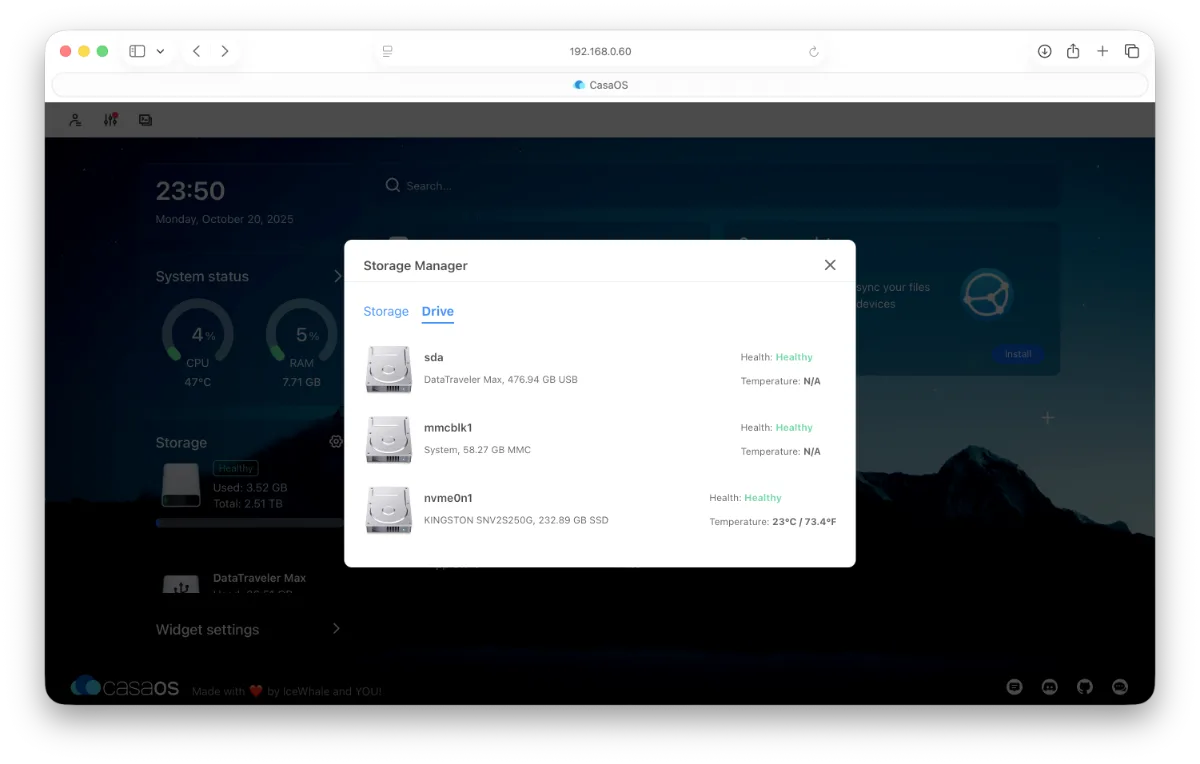
Task: Click the mmcblk1 drive icon
Action: click(389, 439)
